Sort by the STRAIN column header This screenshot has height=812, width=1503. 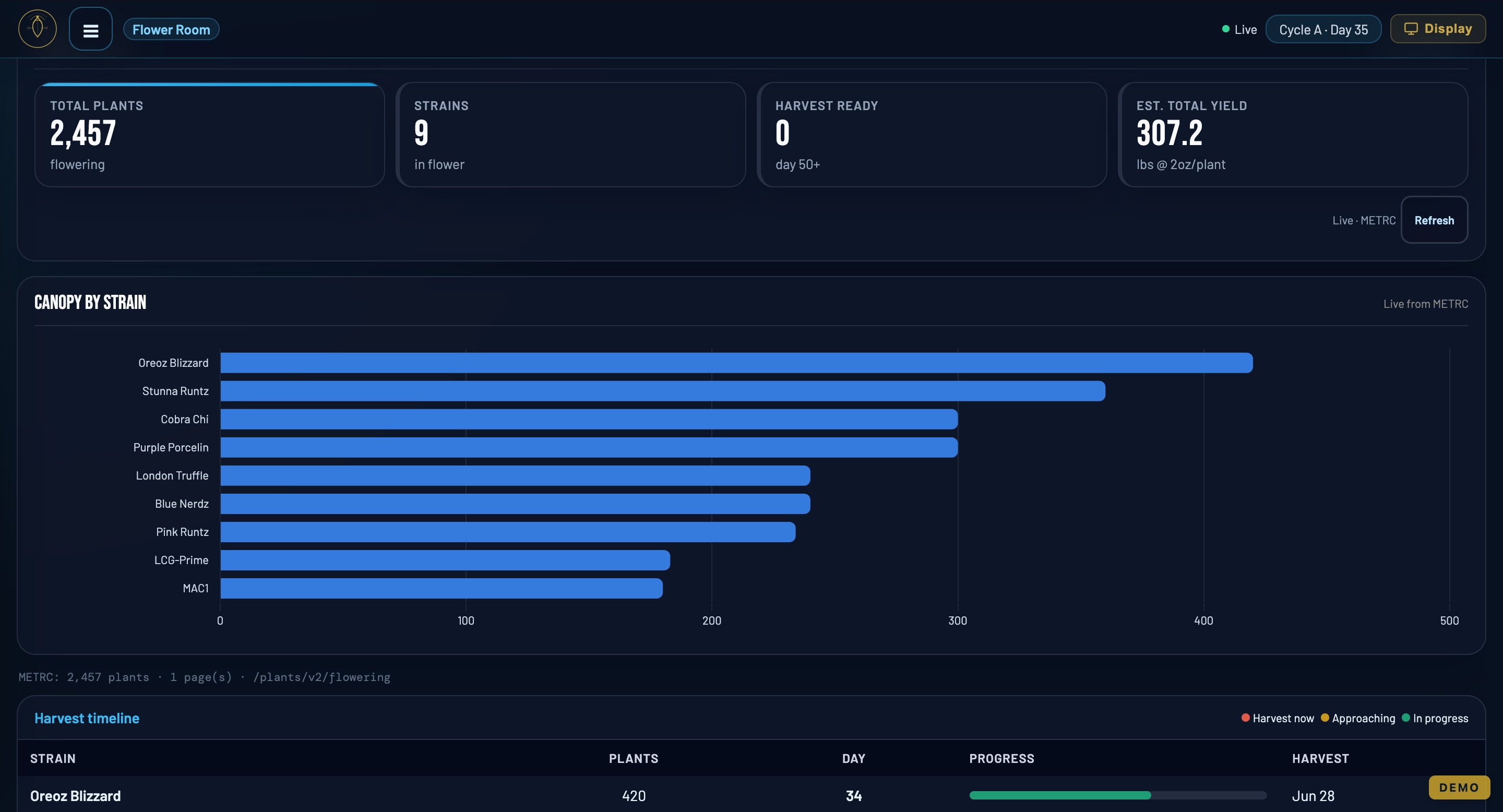pyautogui.click(x=53, y=758)
